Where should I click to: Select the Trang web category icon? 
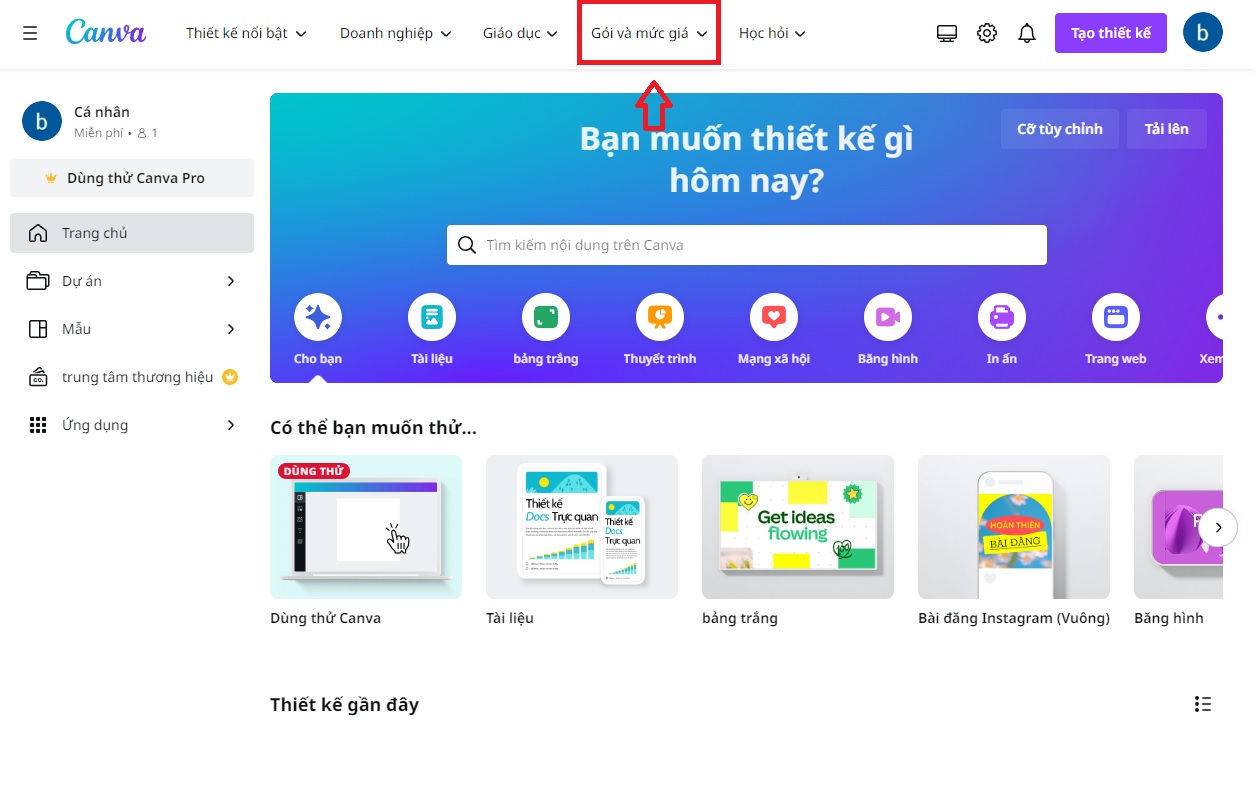[1116, 318]
